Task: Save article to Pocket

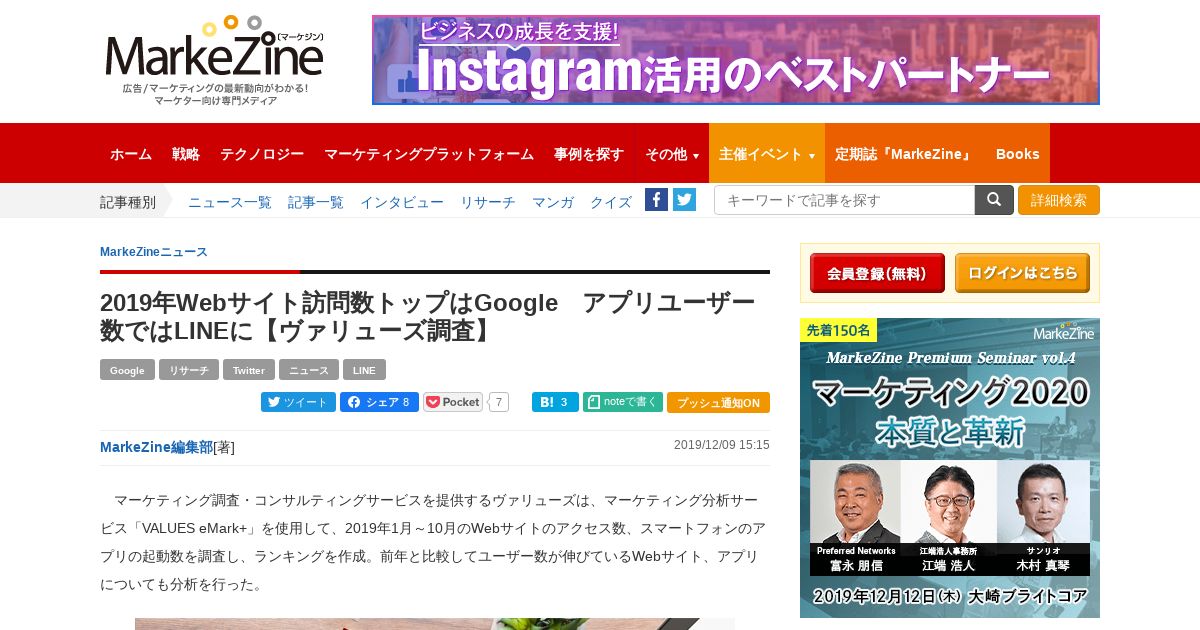Action: pos(454,402)
